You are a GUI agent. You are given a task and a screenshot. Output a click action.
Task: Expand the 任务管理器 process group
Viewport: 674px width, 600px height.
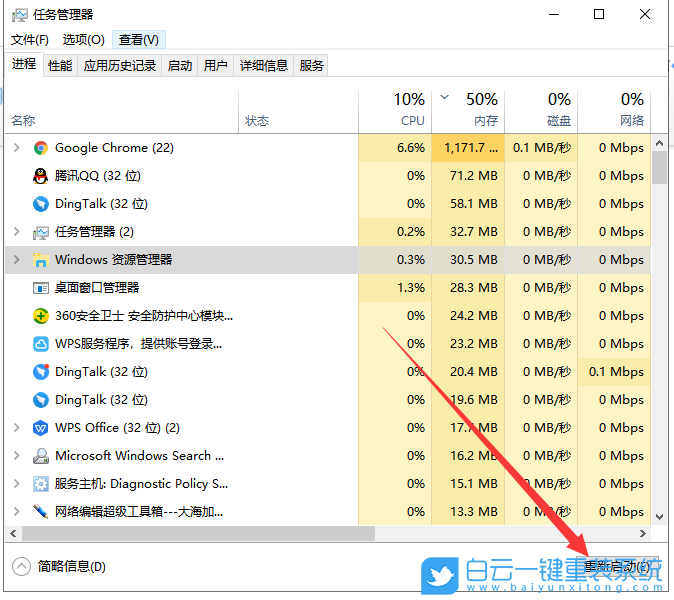16,232
